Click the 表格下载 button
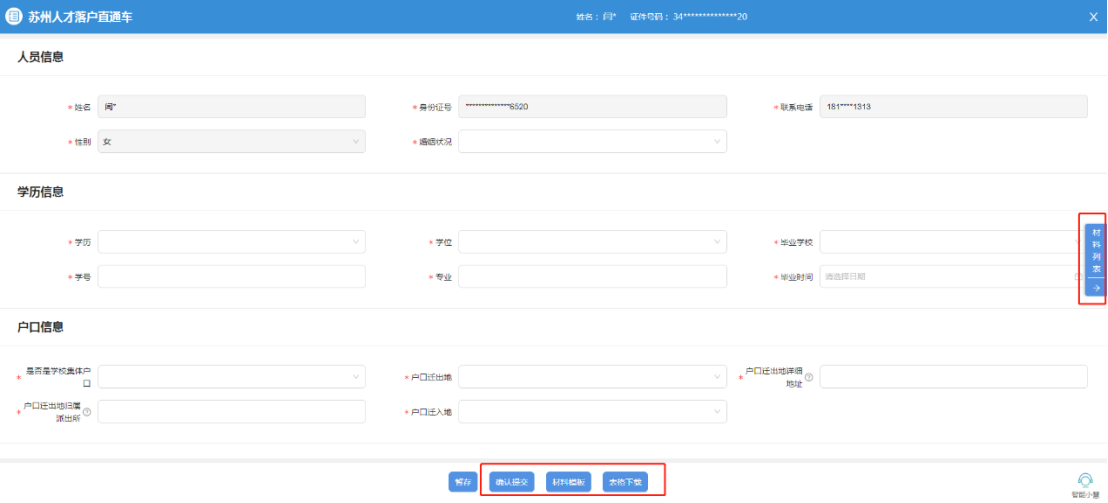Image resolution: width=1108 pixels, height=503 pixels. [x=625, y=482]
